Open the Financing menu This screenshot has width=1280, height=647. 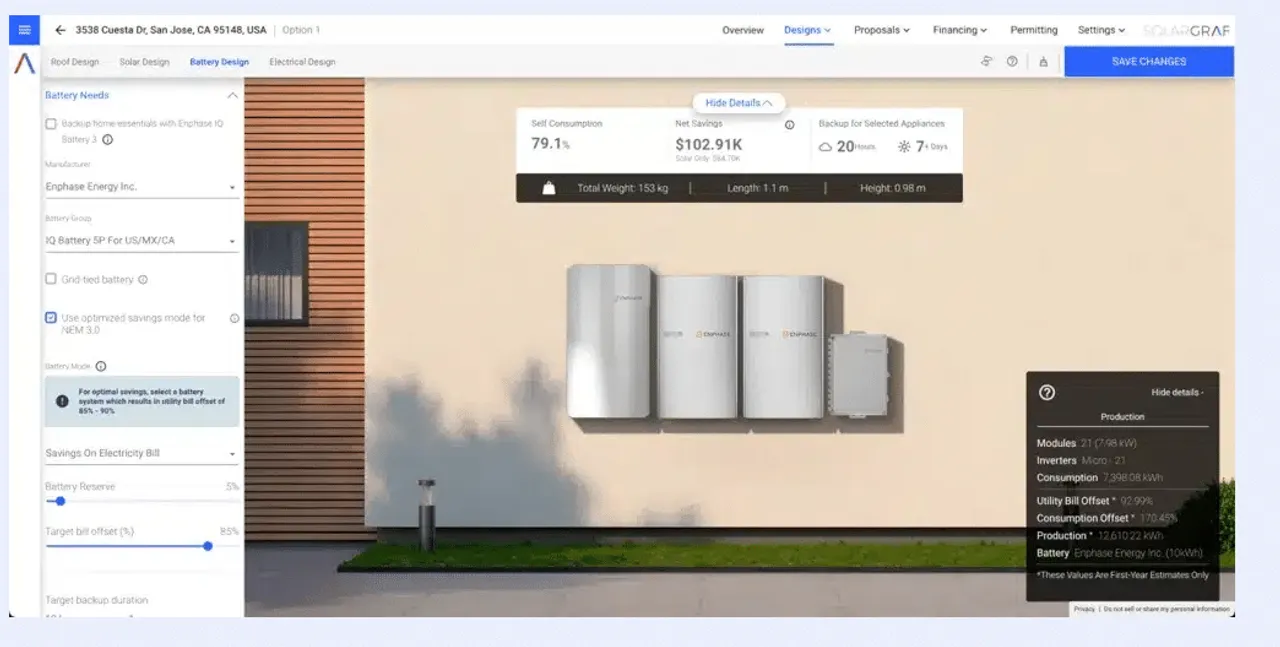[958, 30]
